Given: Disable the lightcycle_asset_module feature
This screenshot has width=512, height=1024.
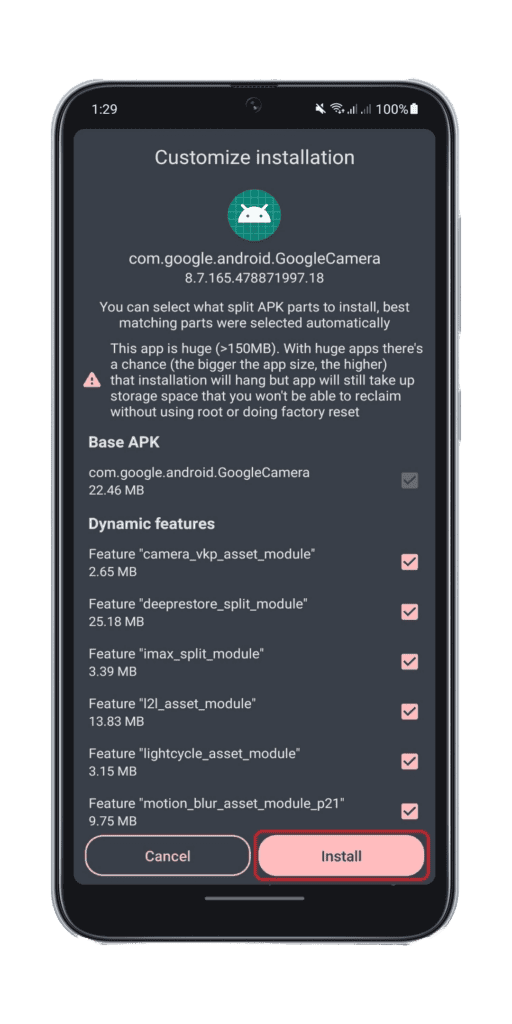Looking at the screenshot, I should point(409,761).
